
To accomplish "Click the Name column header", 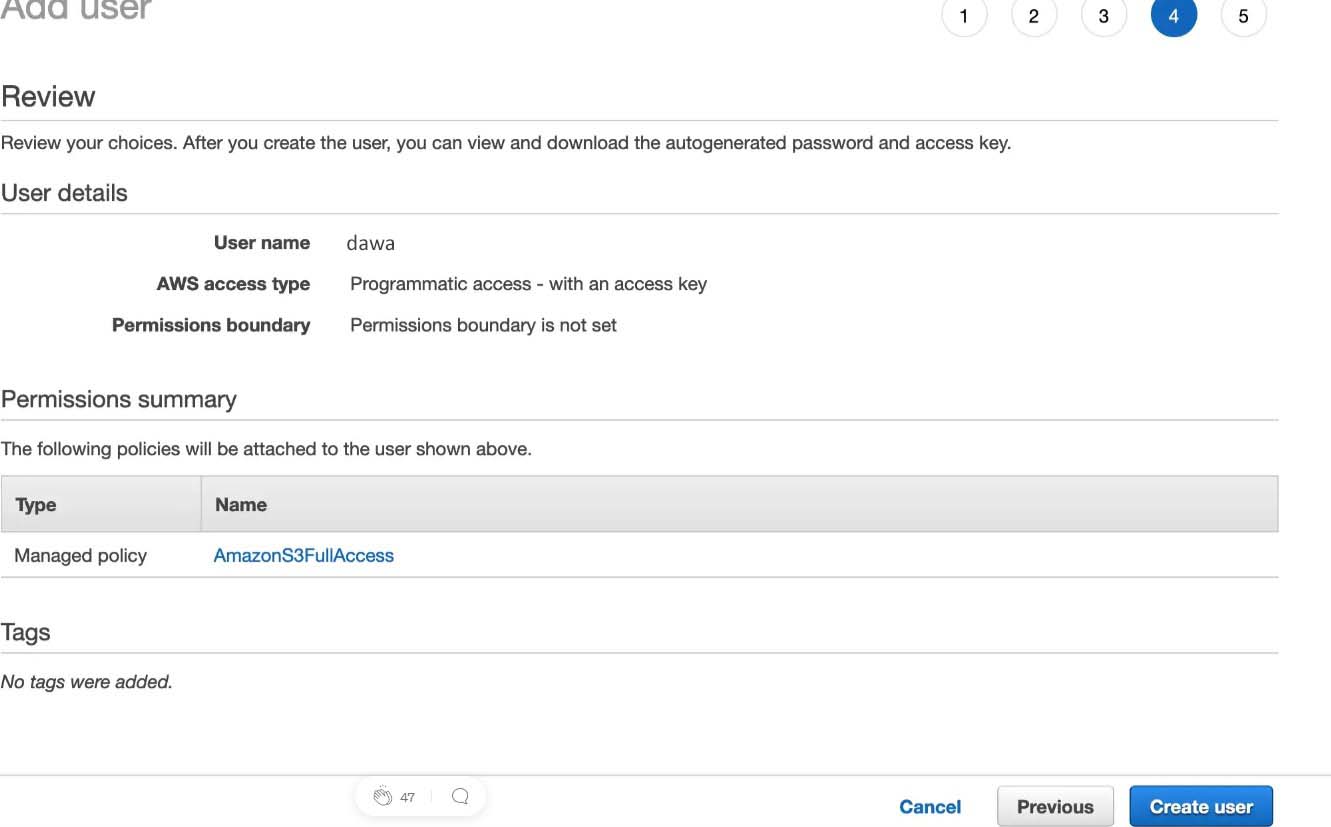I will point(241,505).
